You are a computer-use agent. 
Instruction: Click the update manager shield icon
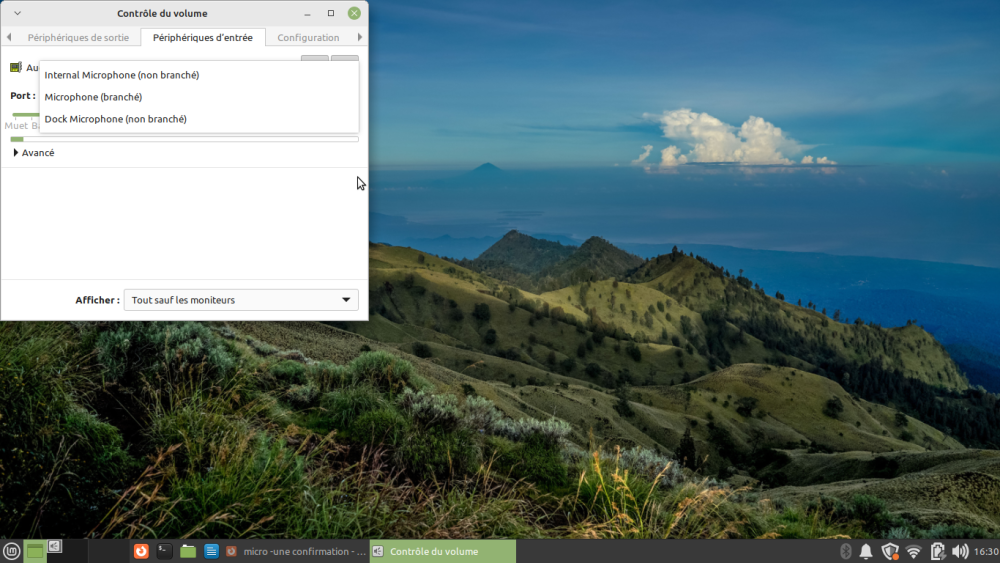click(x=889, y=551)
